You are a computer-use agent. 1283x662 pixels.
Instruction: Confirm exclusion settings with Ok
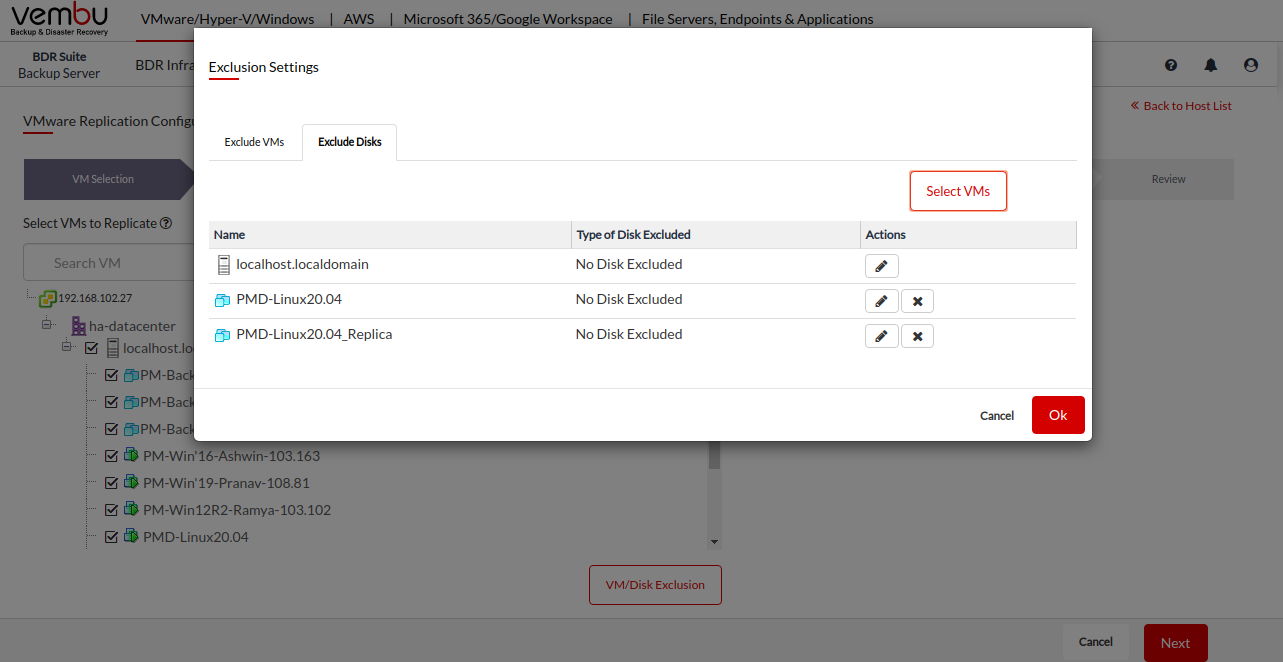click(x=1057, y=415)
